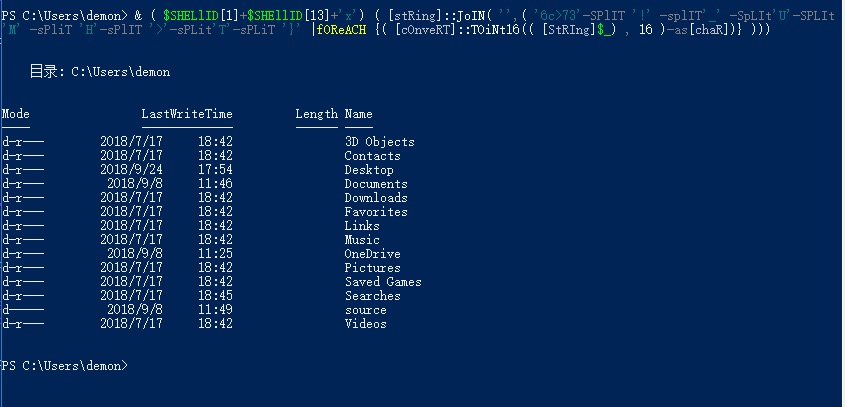
Task: Click the fOReACH keyword in the command
Action: (342, 30)
